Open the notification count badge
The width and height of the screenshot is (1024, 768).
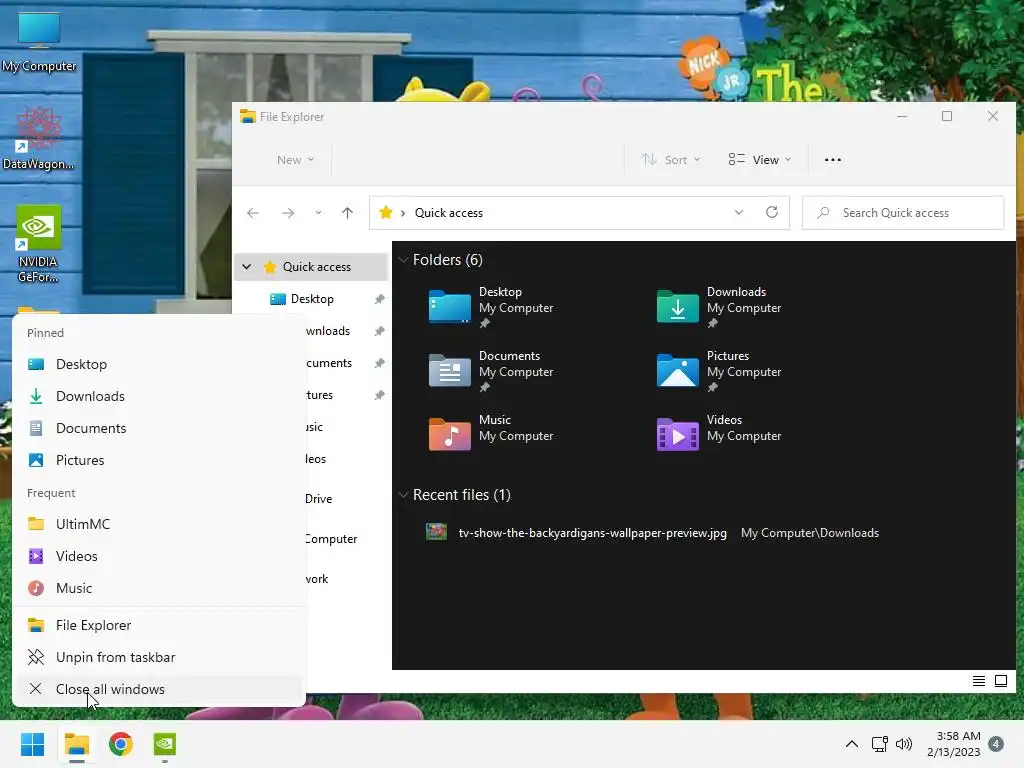(996, 744)
